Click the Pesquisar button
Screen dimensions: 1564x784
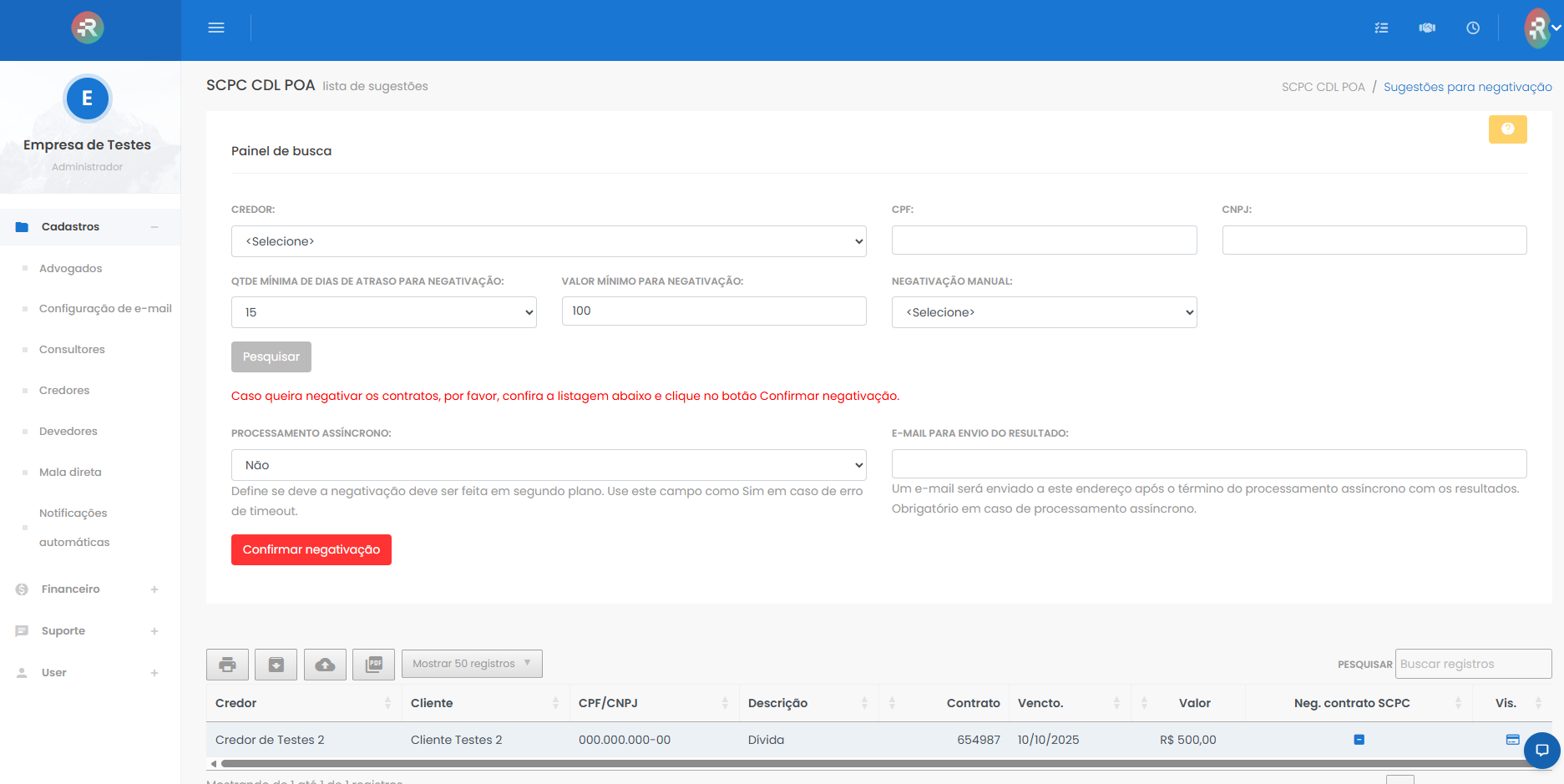[x=271, y=357]
